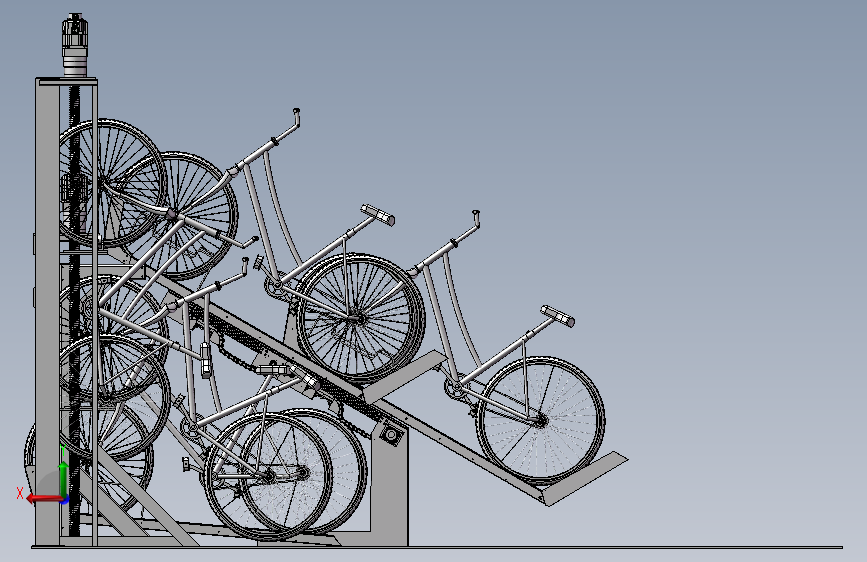Click the green Y axis arrow of triad
The width and height of the screenshot is (867, 562).
pos(64,479)
